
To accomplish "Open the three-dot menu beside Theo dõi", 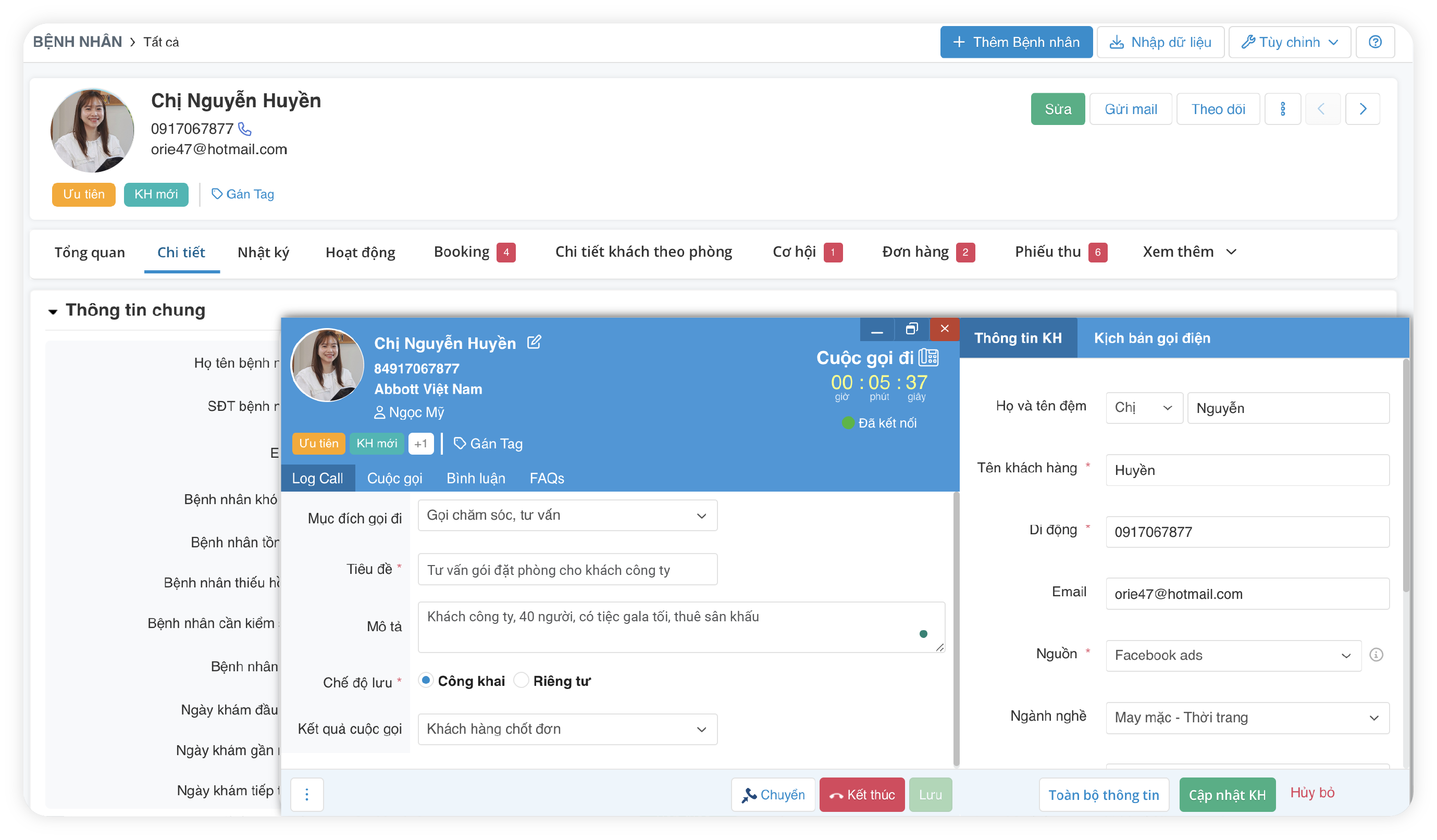I will [1282, 109].
